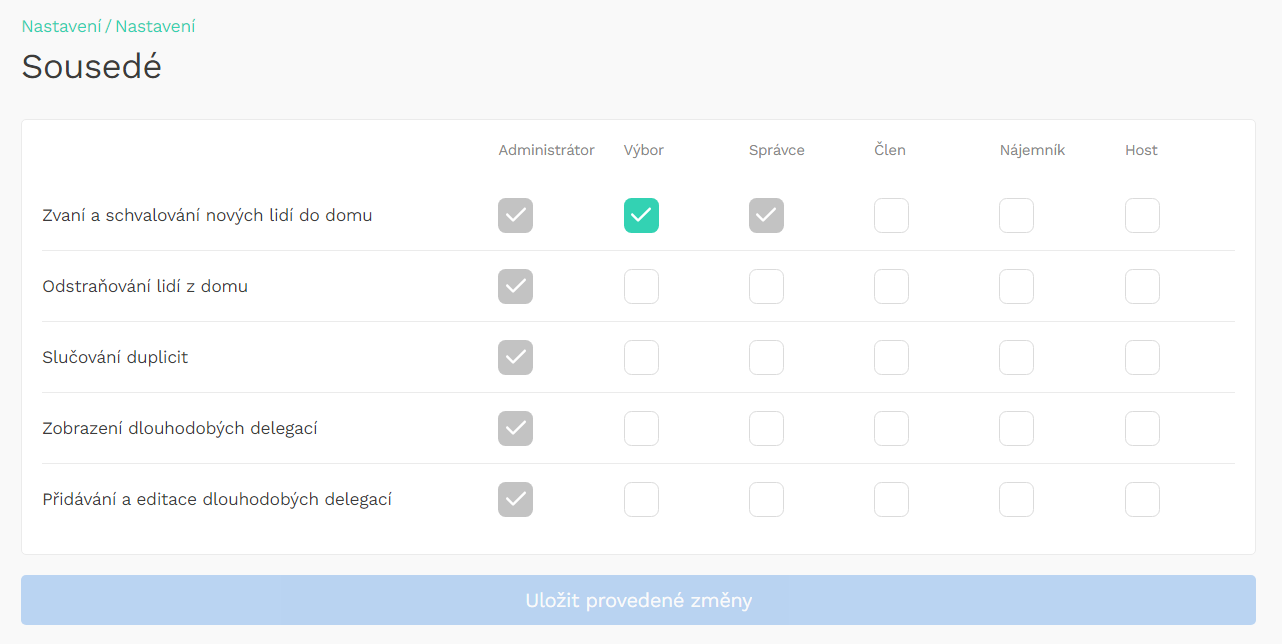The width and height of the screenshot is (1282, 644).
Task: Enable Člen for Slučování duplicit
Action: click(891, 357)
